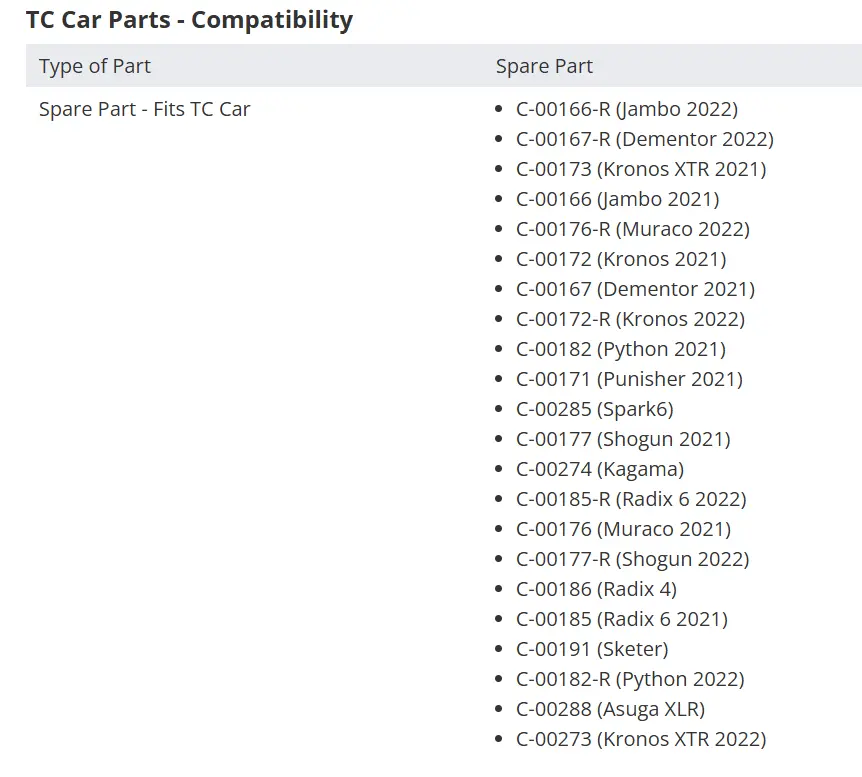Image resolution: width=862 pixels, height=777 pixels.
Task: Select C-00167-R (Dementor 2022) part
Action: [x=645, y=139]
